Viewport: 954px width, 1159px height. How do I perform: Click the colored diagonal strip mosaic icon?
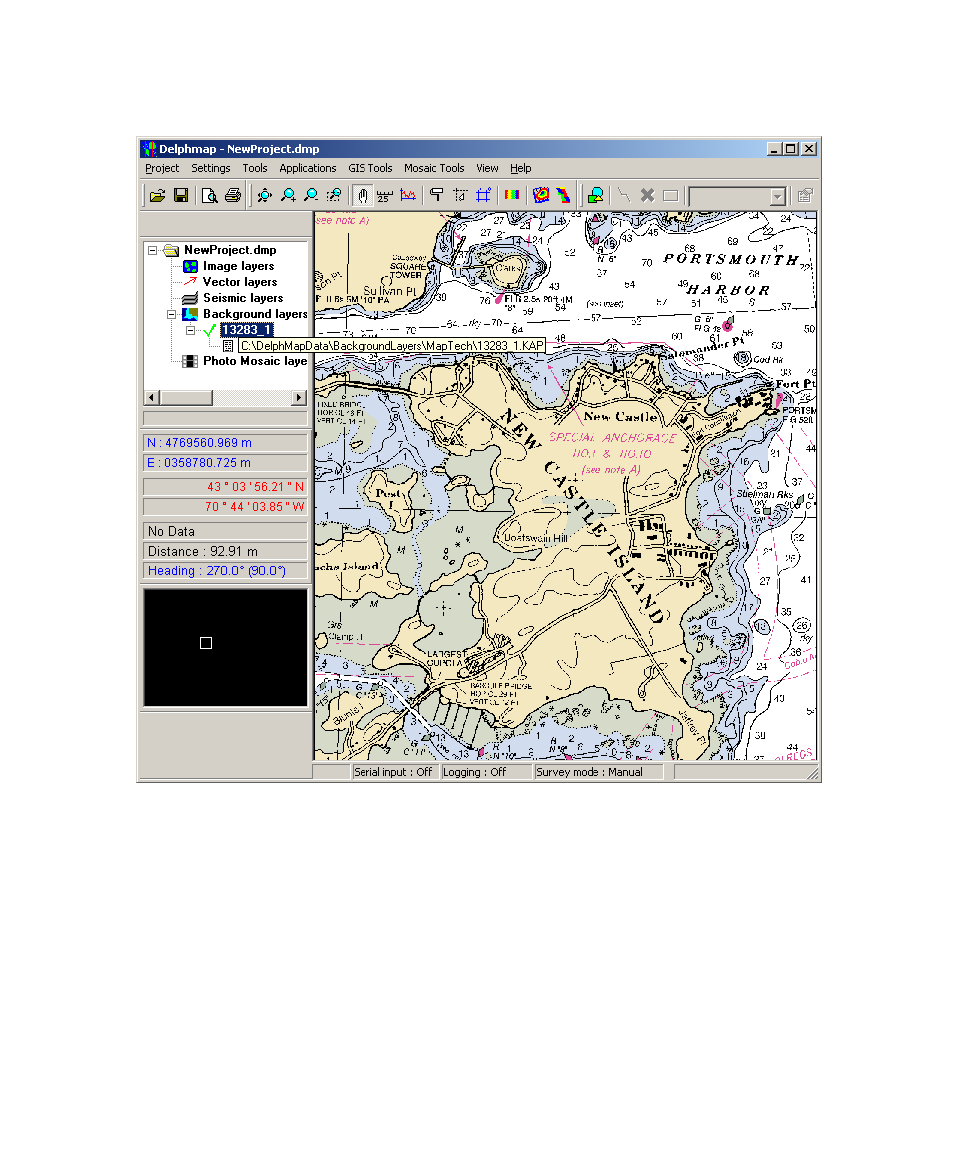tap(564, 195)
